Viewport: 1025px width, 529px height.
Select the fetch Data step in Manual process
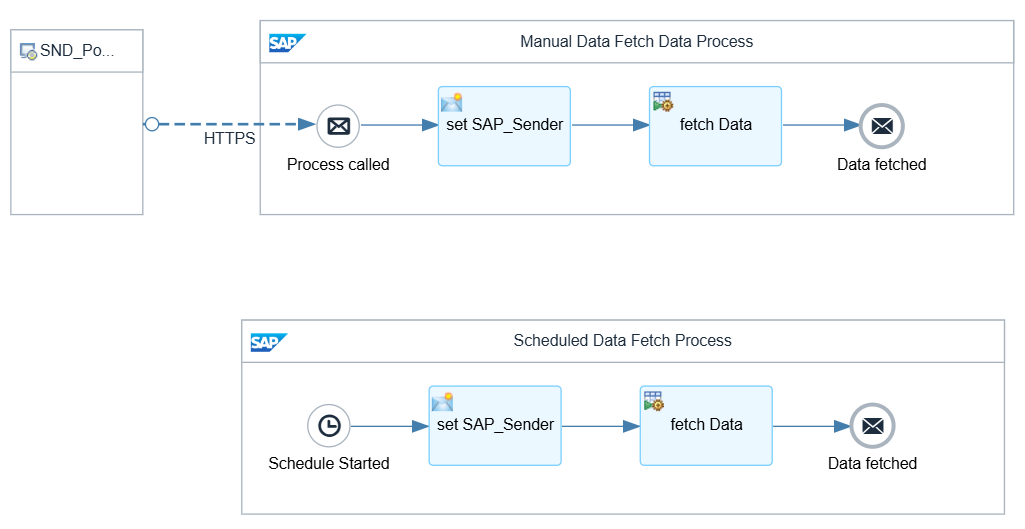click(715, 135)
